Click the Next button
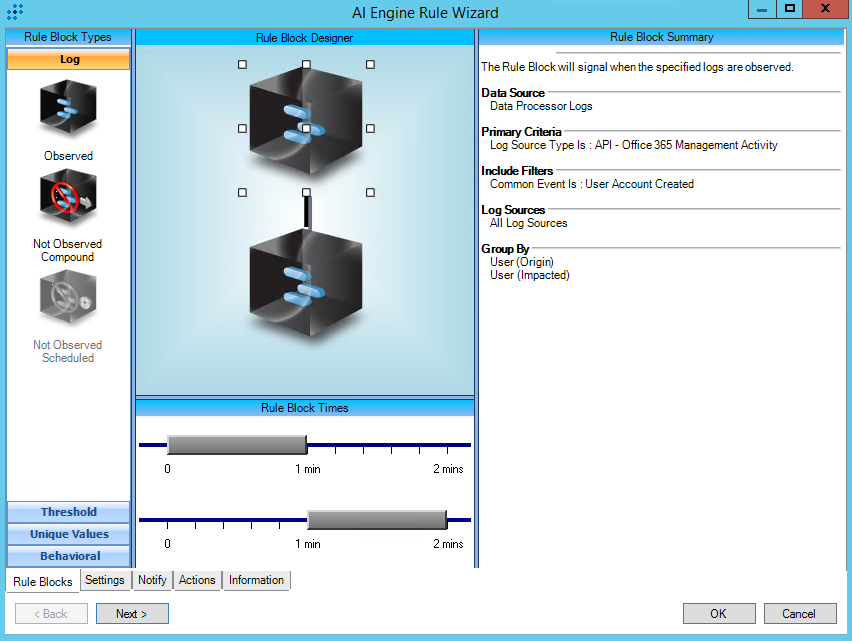Viewport: 852px width, 641px height. [x=132, y=614]
